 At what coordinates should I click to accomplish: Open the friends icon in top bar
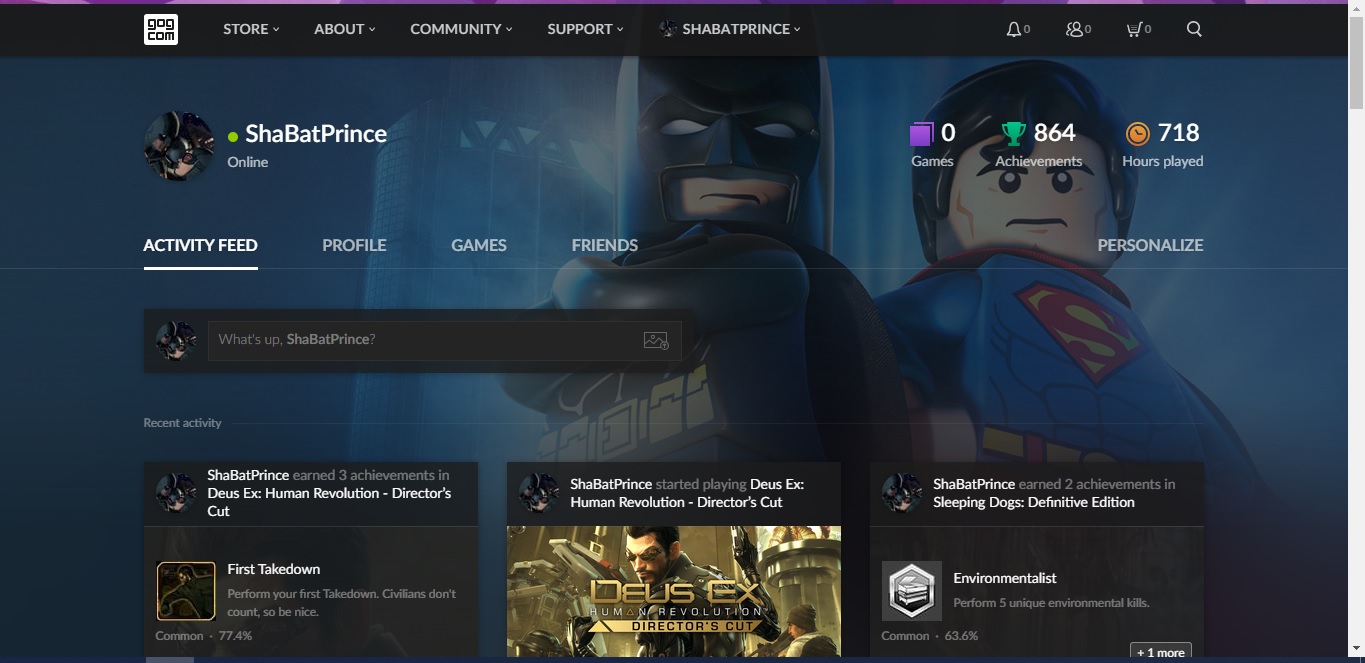1074,29
